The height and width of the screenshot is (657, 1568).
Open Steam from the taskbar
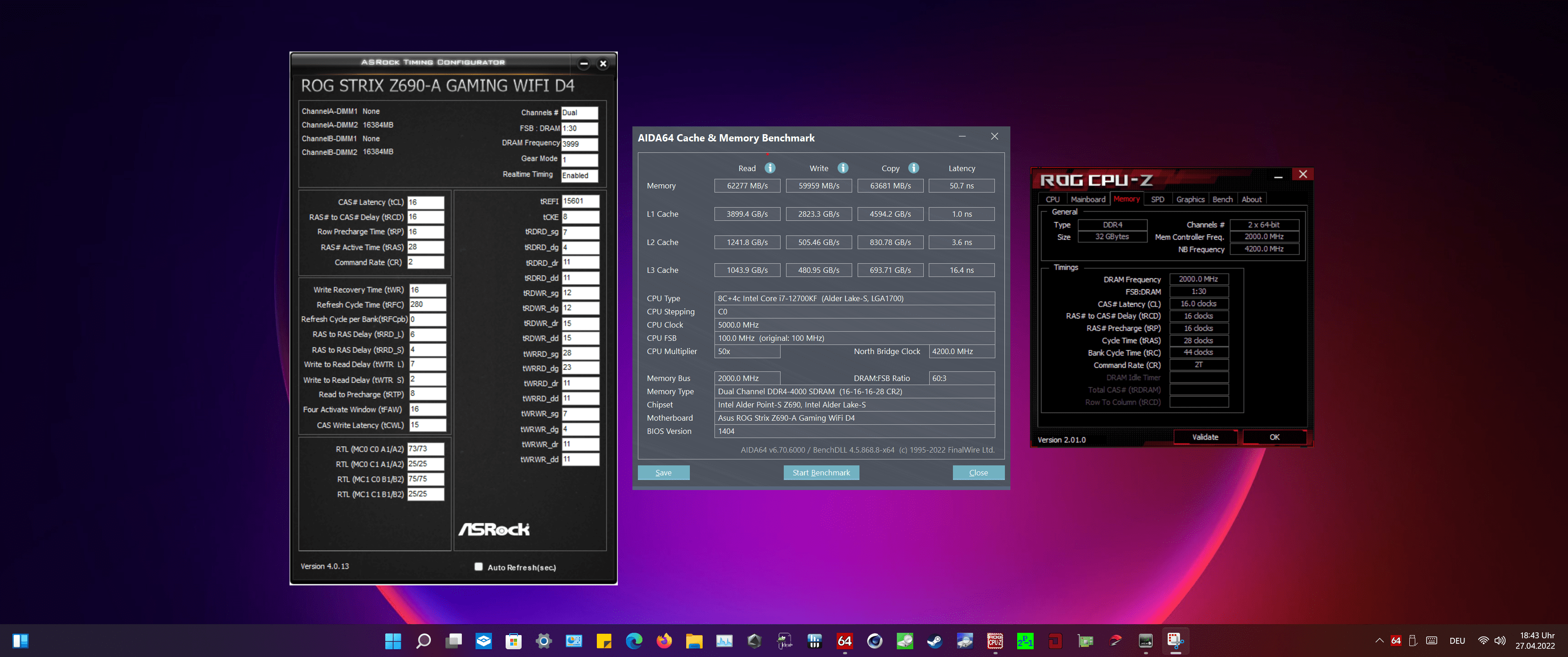[935, 641]
